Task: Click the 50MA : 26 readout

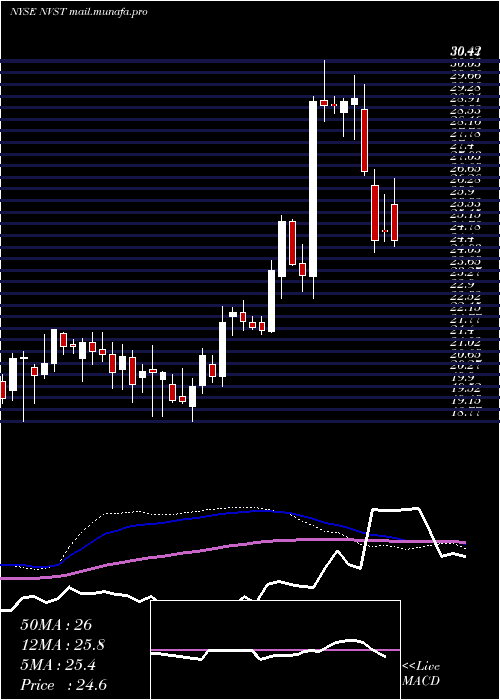Action: point(56,625)
